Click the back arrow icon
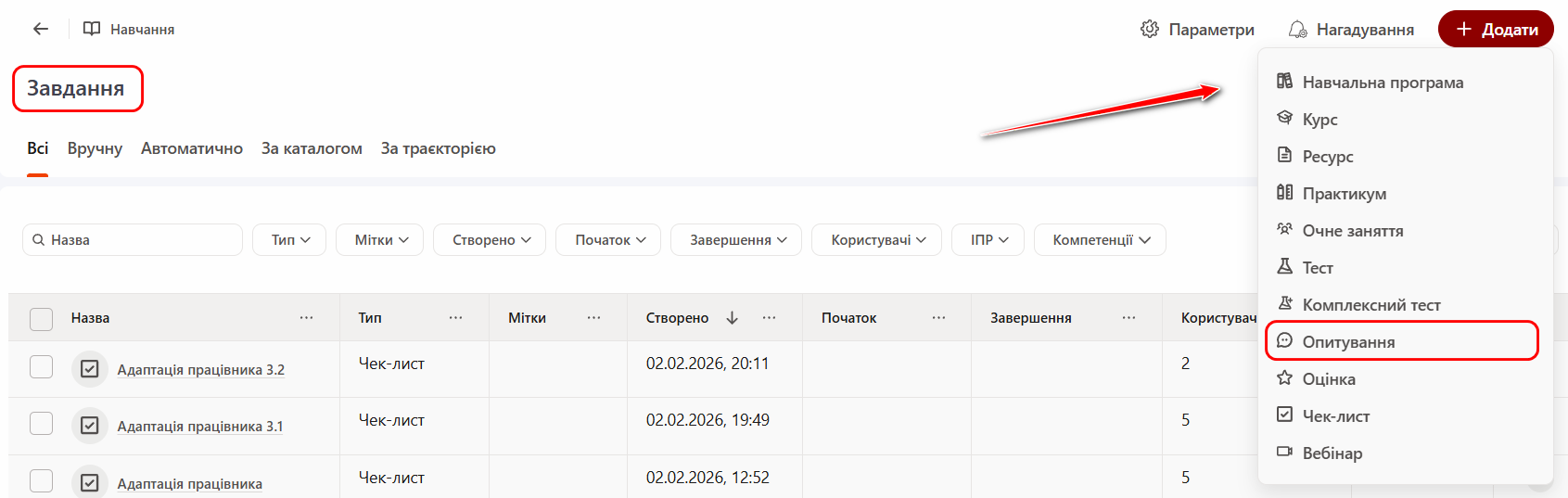Image resolution: width=1568 pixels, height=498 pixels. (41, 29)
